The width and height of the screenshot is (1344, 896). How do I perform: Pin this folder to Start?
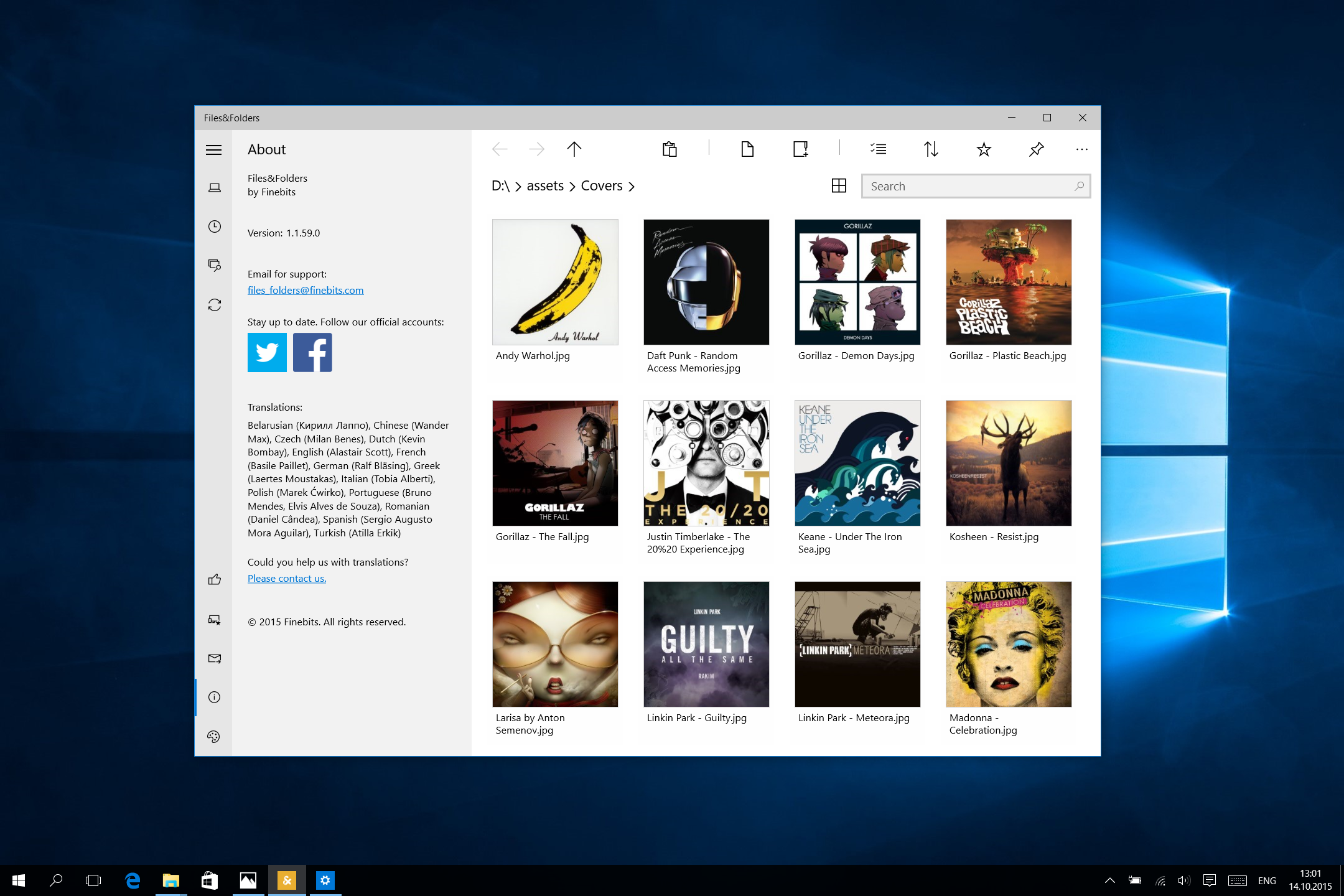[1036, 149]
